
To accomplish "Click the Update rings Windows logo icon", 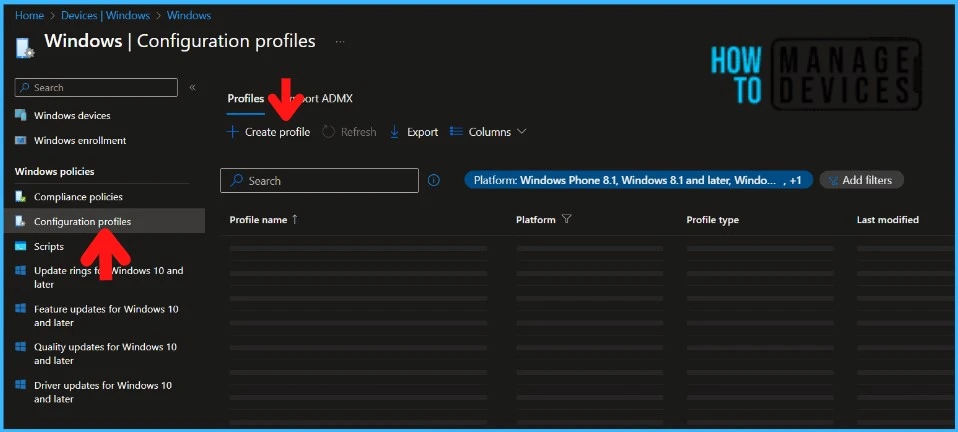I will coord(21,270).
